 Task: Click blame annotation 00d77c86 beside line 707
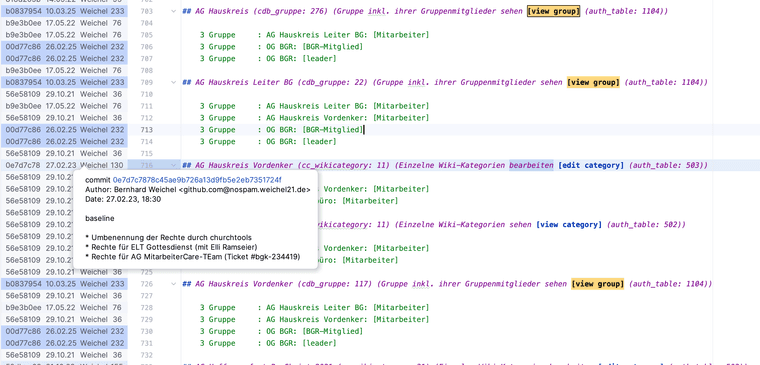point(64,58)
